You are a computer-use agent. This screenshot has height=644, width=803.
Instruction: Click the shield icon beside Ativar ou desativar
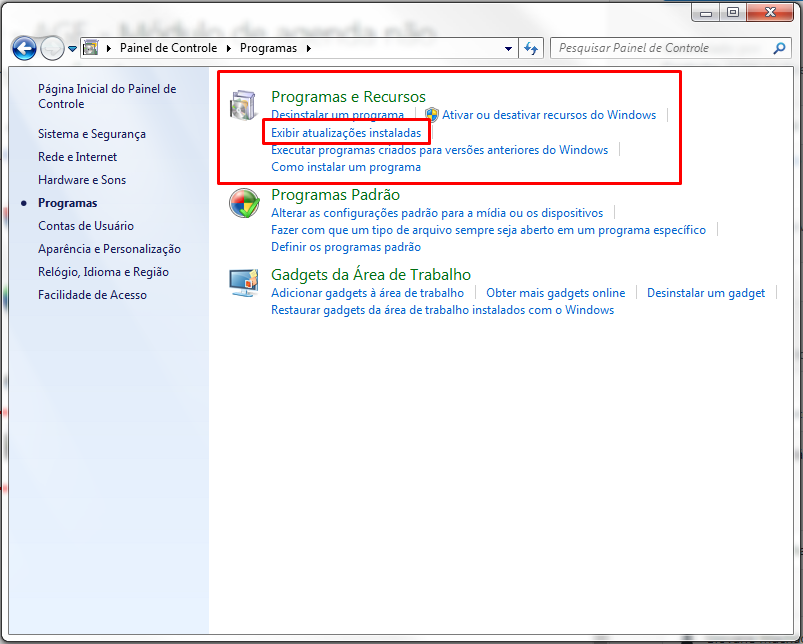[x=432, y=115]
